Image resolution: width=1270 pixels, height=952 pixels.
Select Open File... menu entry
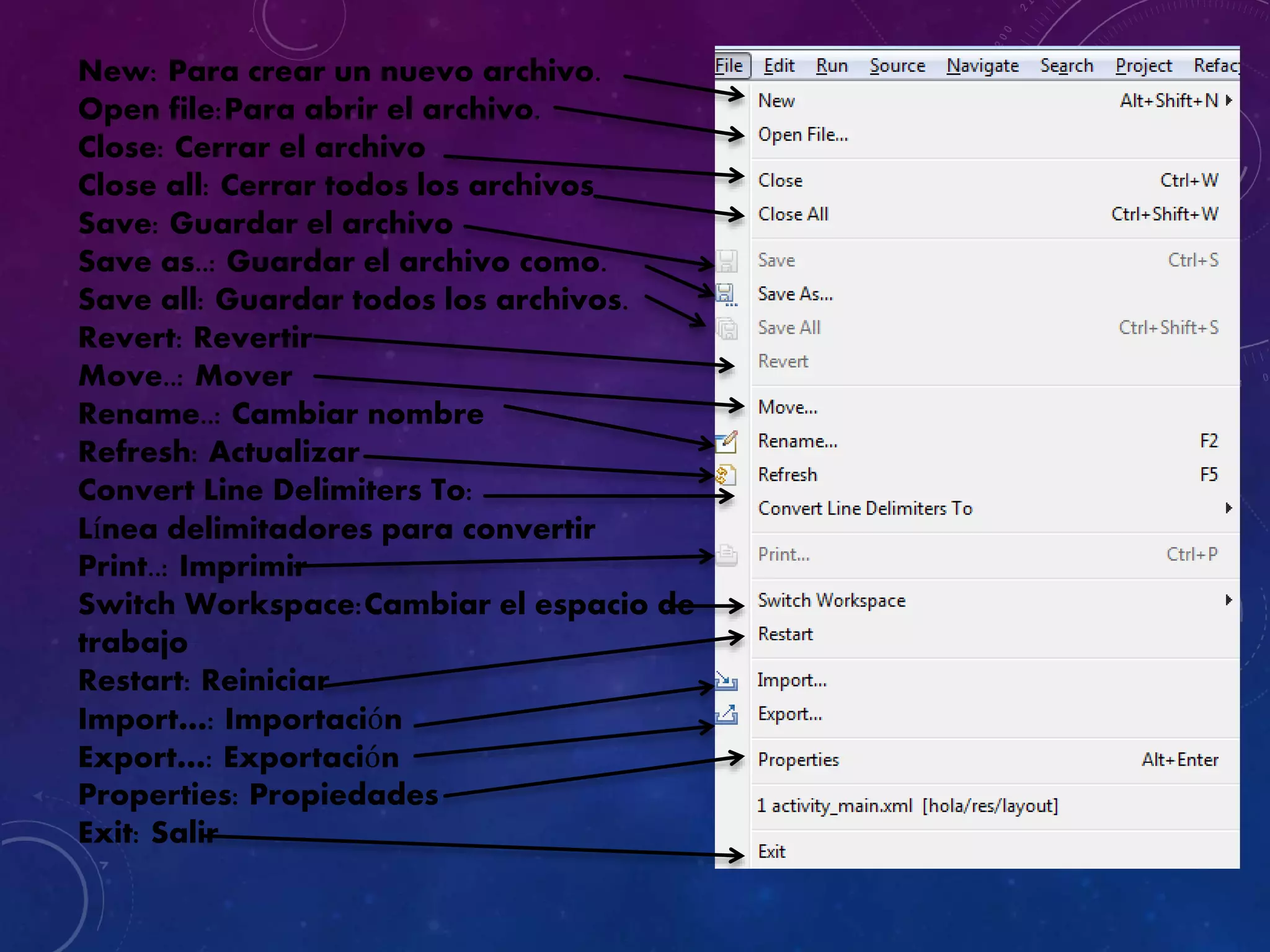click(x=995, y=134)
